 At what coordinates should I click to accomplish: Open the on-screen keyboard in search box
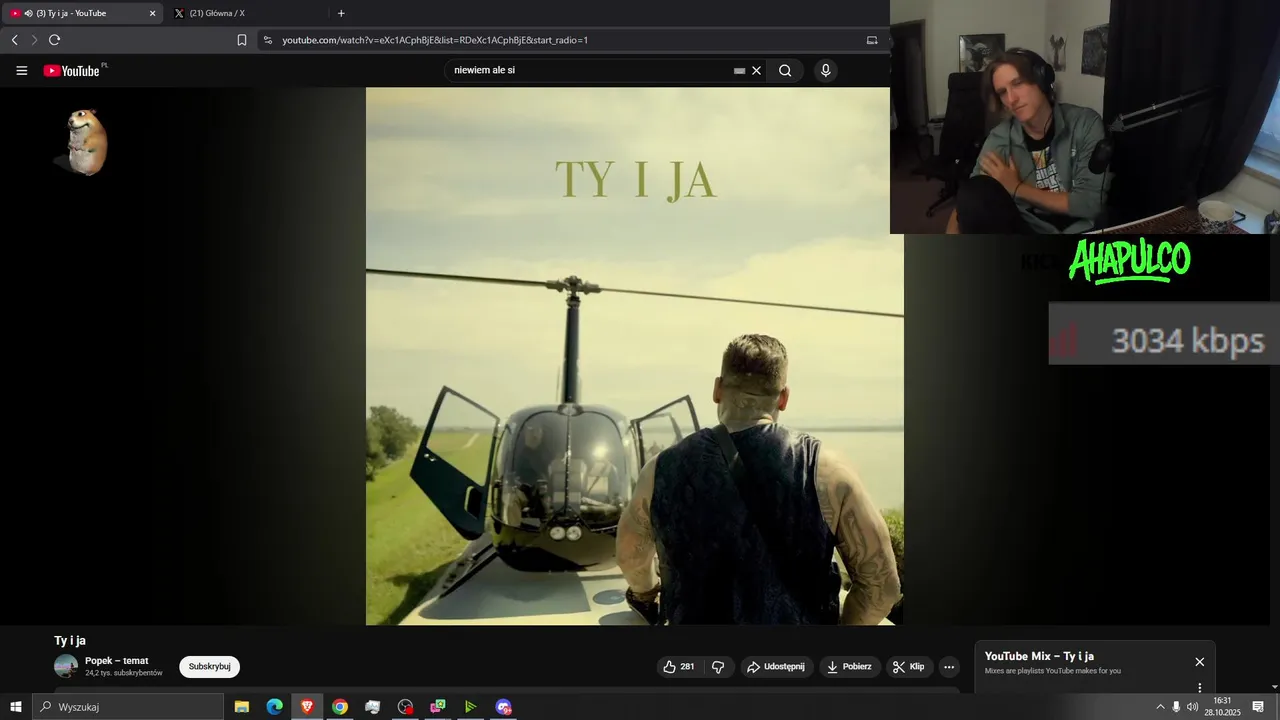click(x=739, y=71)
